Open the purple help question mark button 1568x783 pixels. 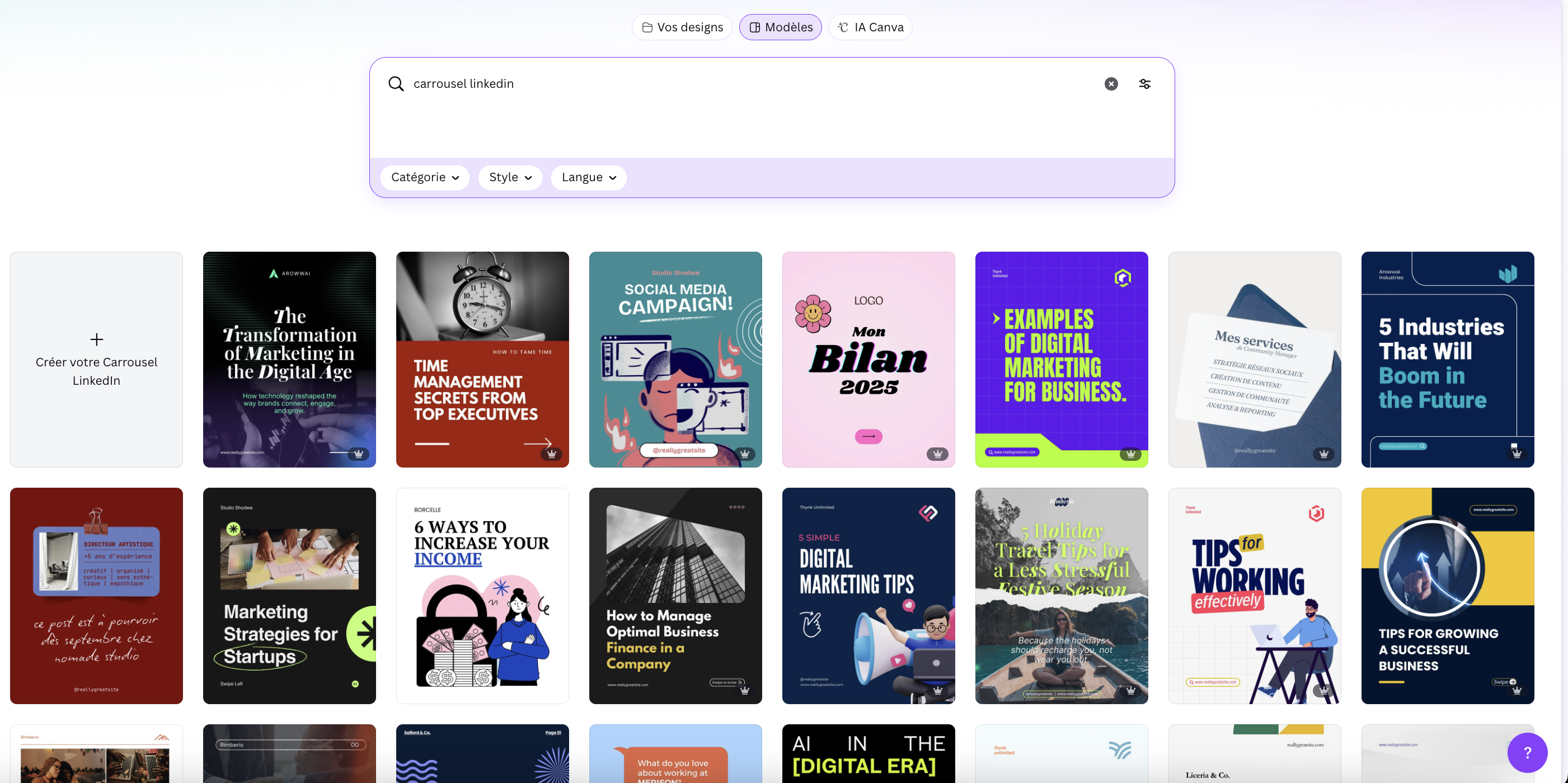click(x=1527, y=753)
